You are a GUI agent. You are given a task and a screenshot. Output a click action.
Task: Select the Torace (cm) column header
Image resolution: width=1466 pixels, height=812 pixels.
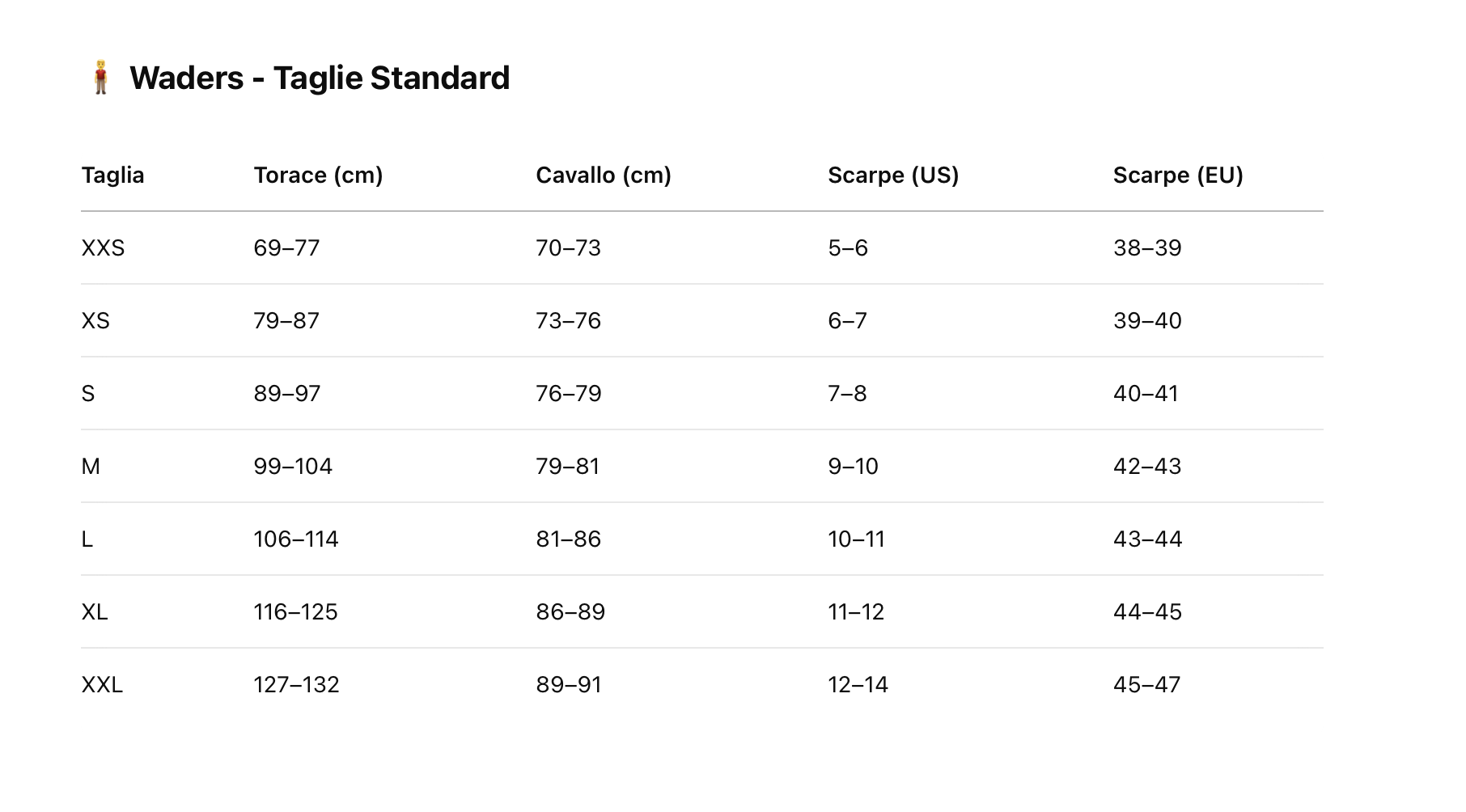(318, 176)
